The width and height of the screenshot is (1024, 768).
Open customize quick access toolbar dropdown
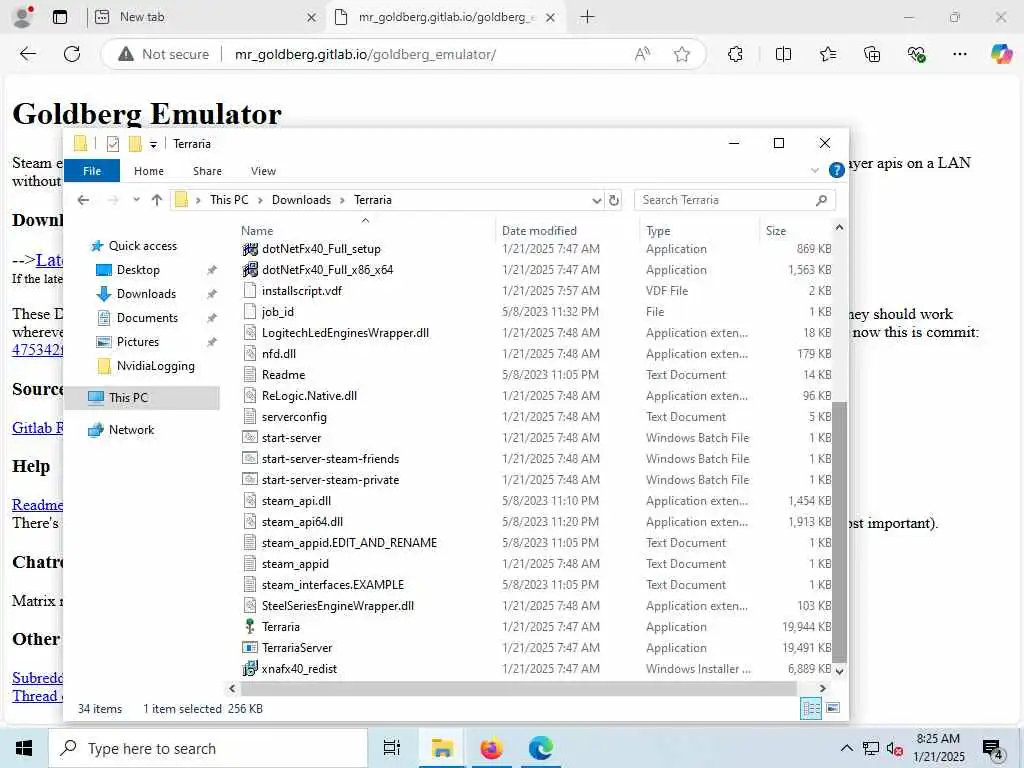click(153, 144)
